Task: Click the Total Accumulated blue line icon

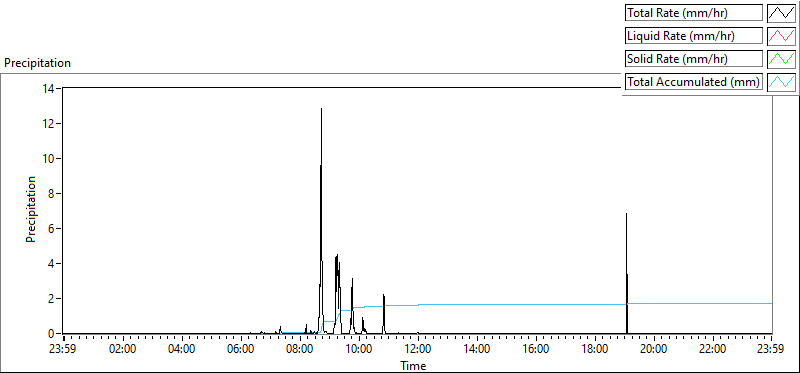Action: click(781, 82)
